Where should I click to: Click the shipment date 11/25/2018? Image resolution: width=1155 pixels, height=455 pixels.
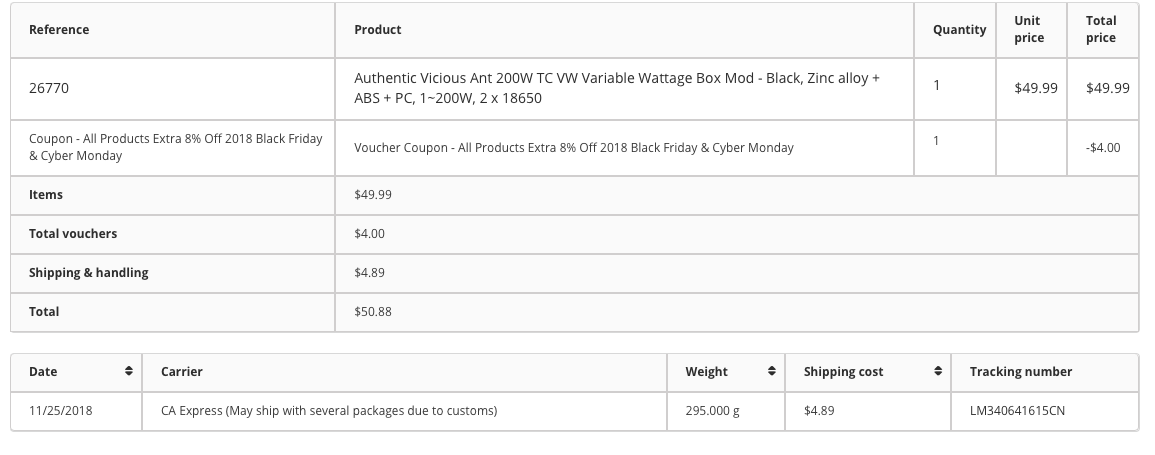(x=60, y=411)
